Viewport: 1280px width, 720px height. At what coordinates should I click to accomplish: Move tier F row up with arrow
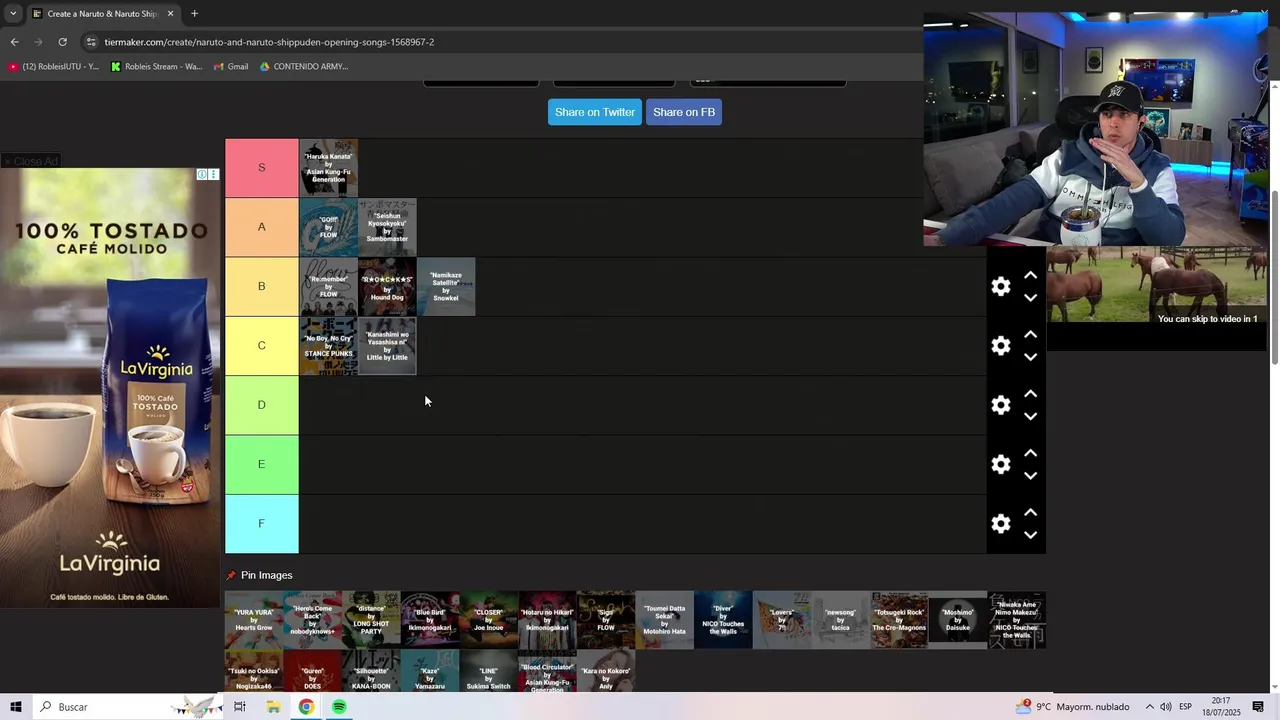coord(1030,511)
